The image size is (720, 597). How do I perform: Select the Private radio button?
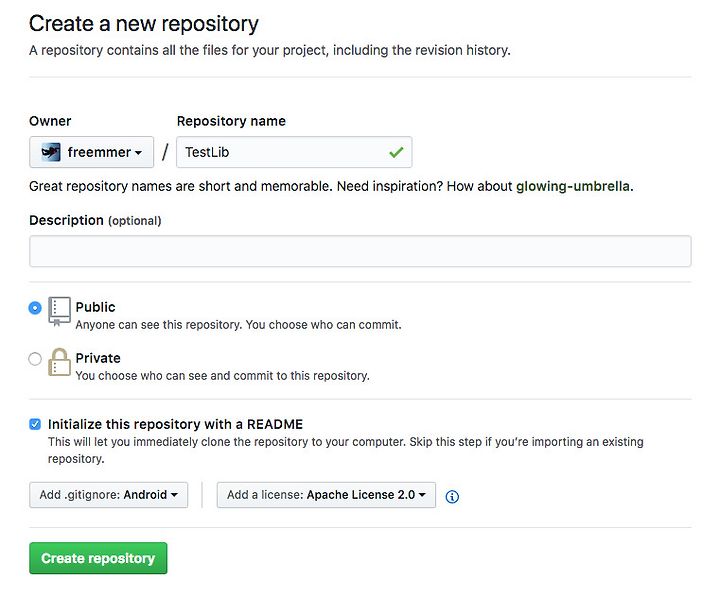(x=35, y=358)
